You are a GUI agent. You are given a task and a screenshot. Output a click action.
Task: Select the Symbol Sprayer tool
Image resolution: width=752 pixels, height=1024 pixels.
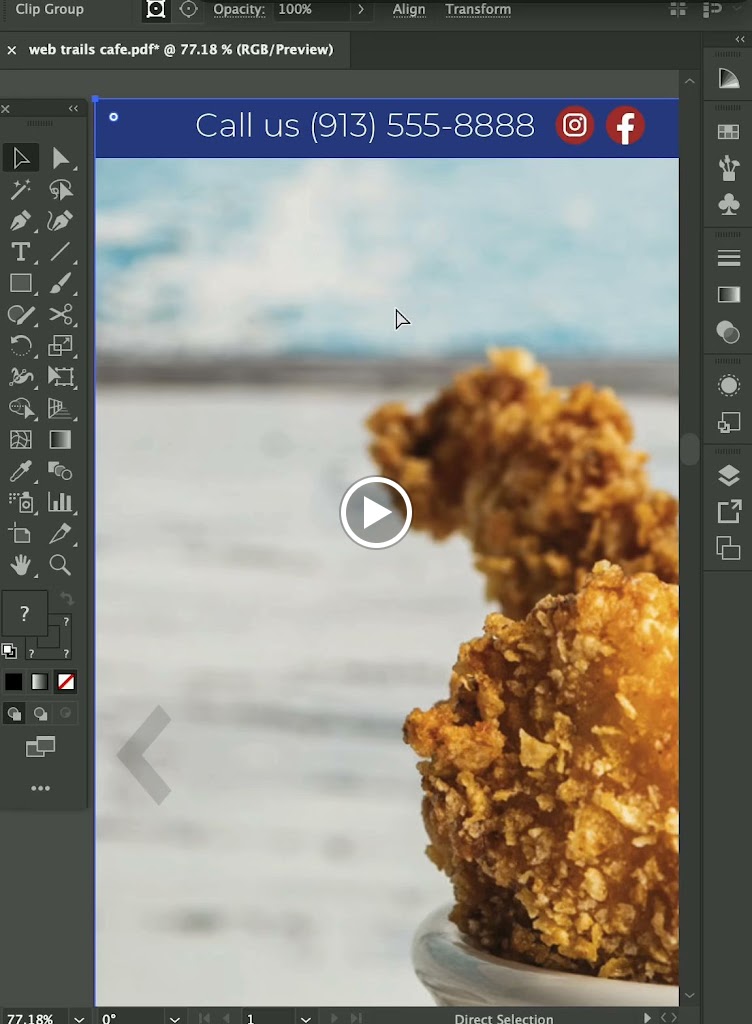21,502
